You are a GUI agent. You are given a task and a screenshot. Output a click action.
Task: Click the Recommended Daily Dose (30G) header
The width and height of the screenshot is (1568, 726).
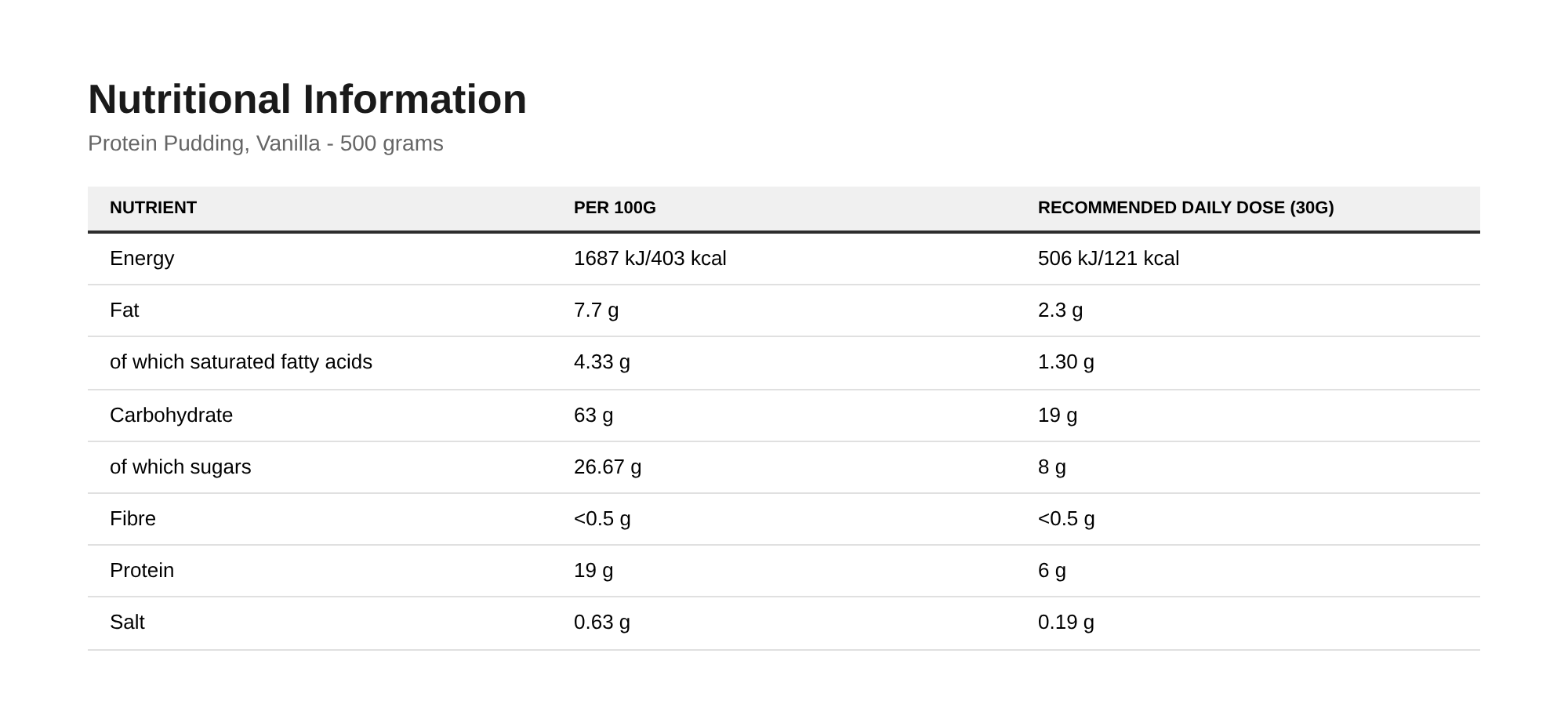coord(1185,208)
